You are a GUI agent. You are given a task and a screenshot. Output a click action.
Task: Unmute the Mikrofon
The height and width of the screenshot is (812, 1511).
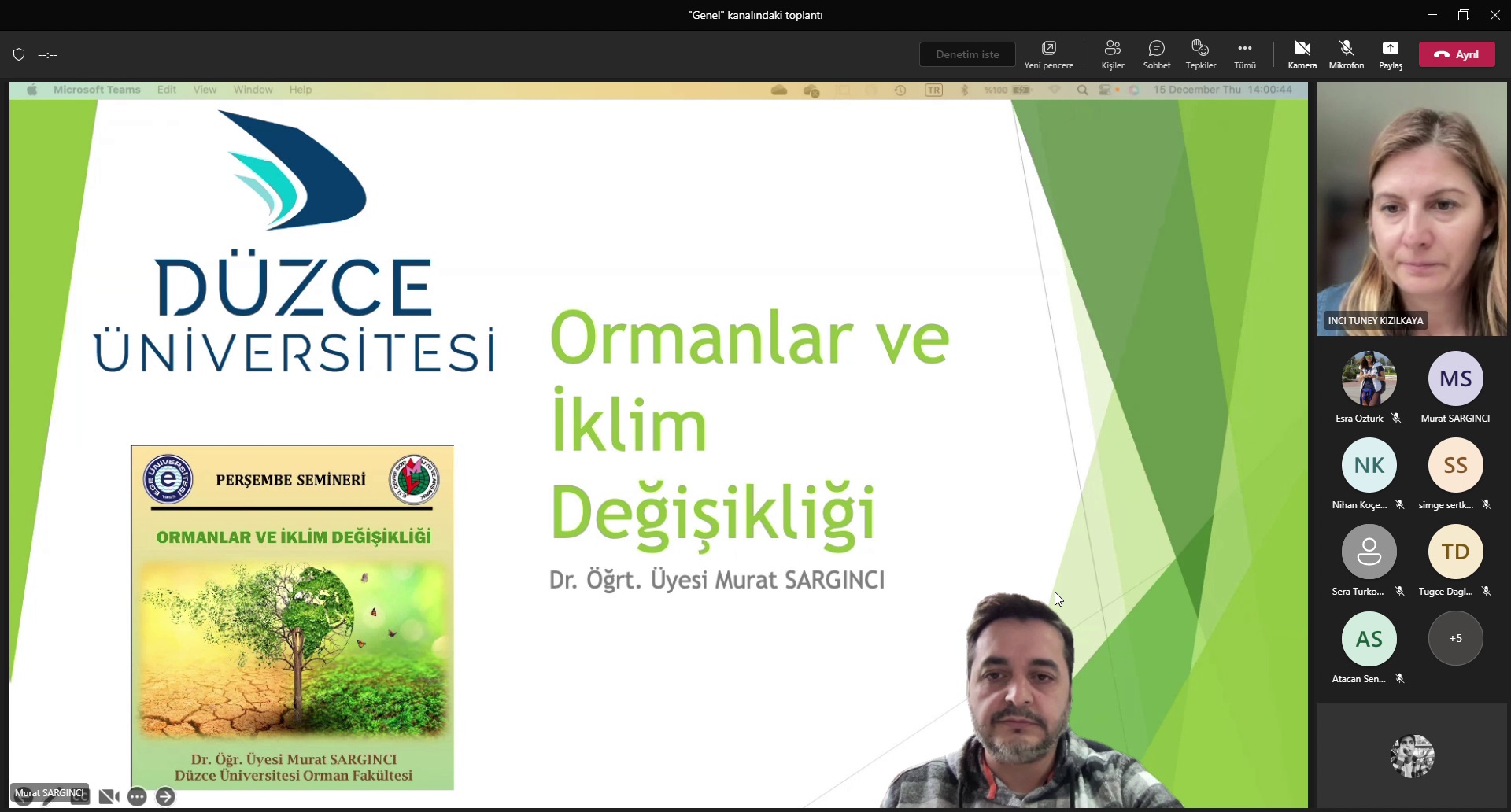click(x=1346, y=54)
